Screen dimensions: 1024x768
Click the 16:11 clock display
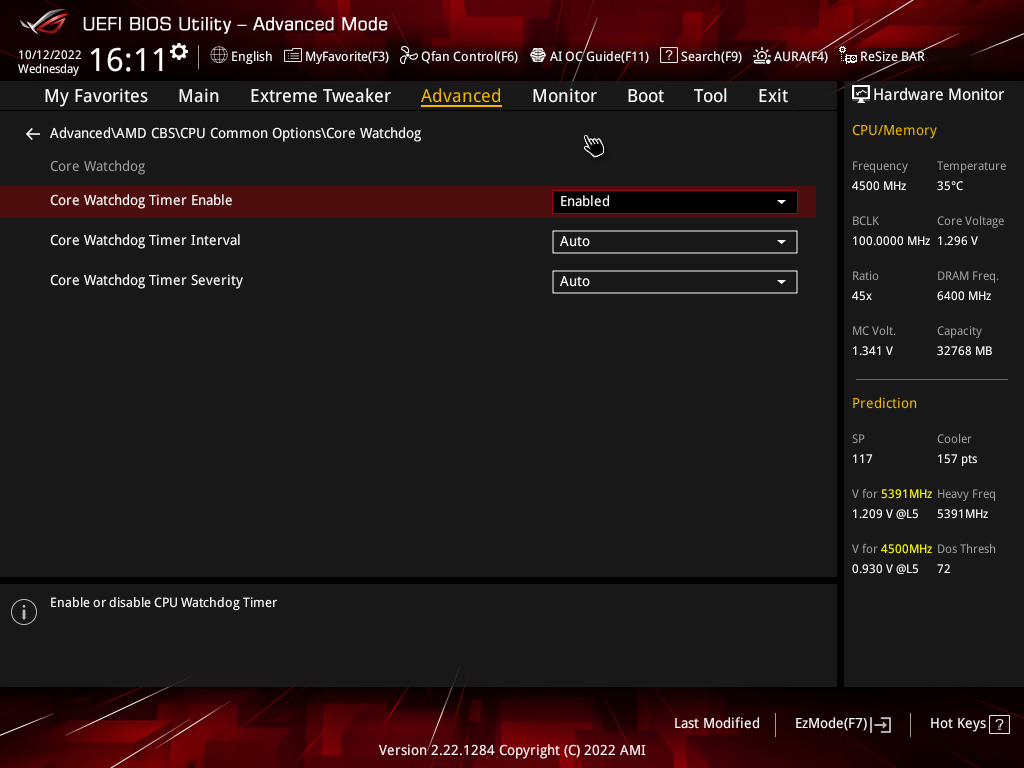click(128, 59)
